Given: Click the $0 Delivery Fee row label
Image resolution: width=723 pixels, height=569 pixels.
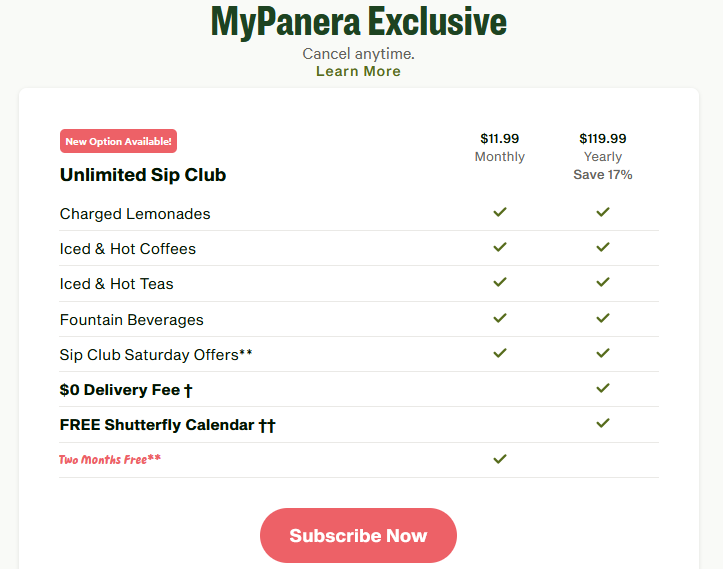Looking at the screenshot, I should [x=126, y=390].
